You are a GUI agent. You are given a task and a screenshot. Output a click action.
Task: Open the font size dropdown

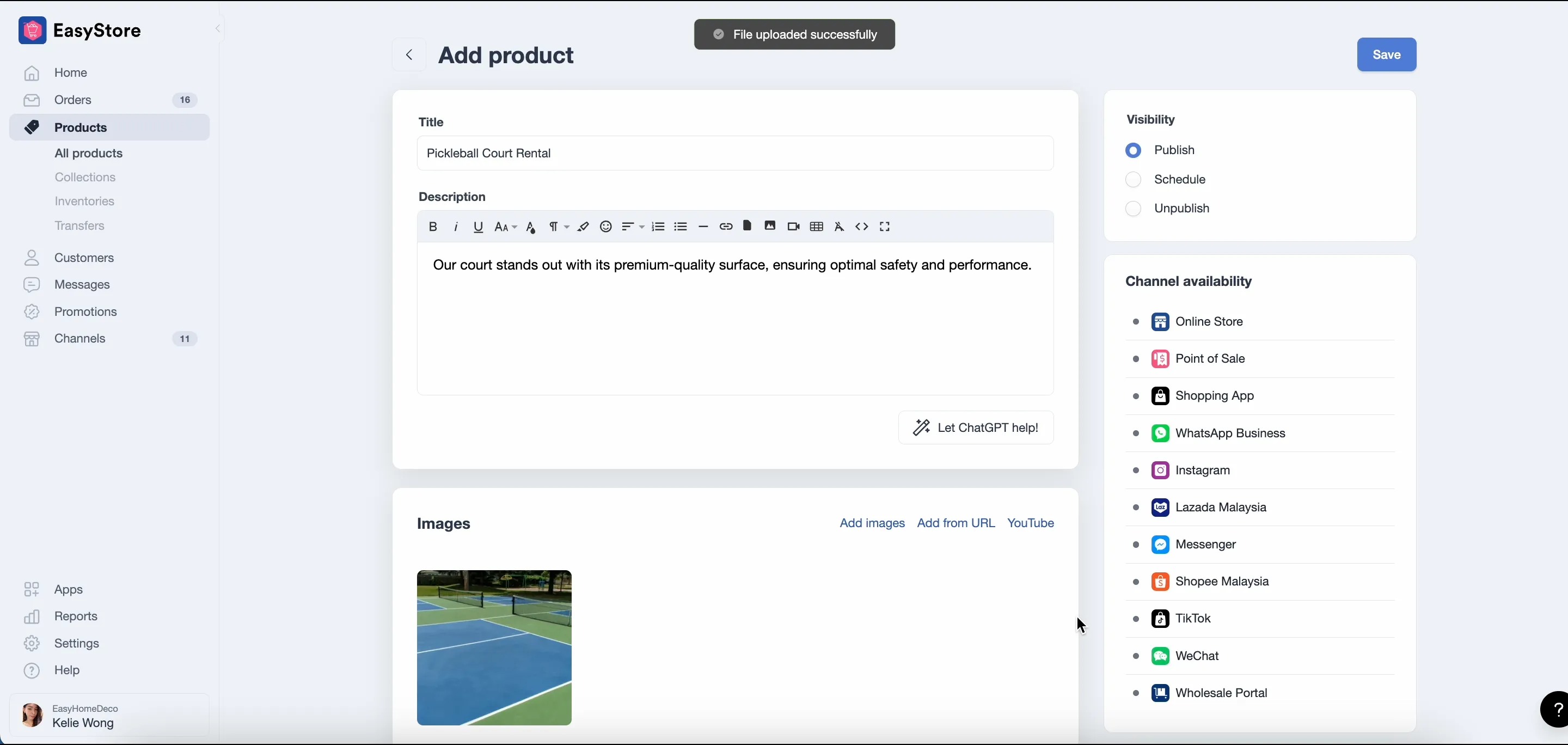tap(505, 227)
